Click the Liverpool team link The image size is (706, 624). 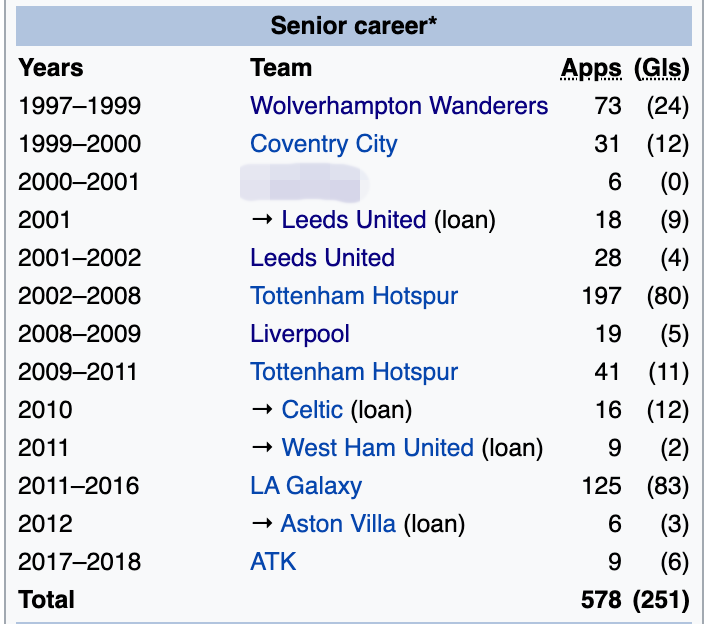click(x=300, y=334)
